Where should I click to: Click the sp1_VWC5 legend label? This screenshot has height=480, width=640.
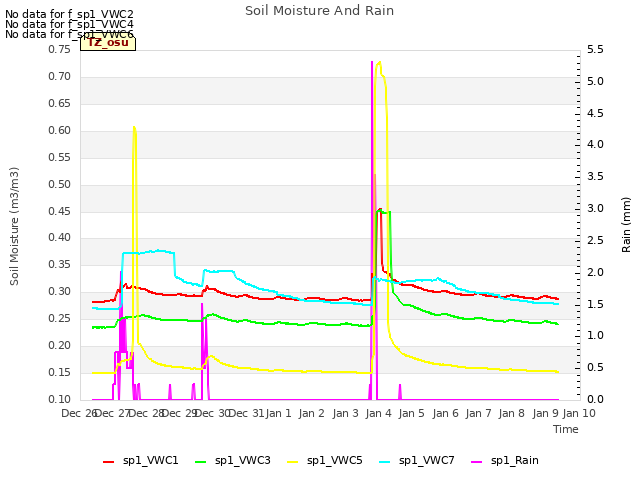[x=334, y=460]
